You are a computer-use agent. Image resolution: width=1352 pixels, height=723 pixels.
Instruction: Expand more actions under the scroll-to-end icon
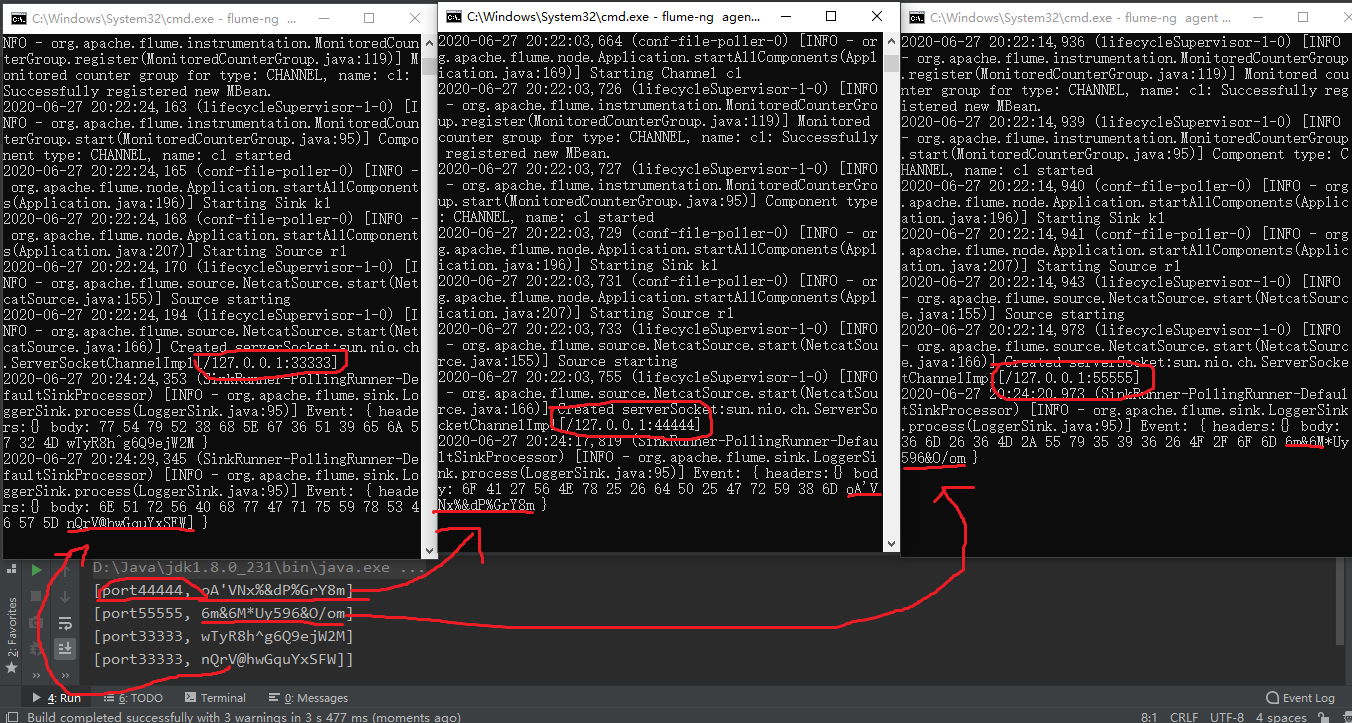[65, 675]
